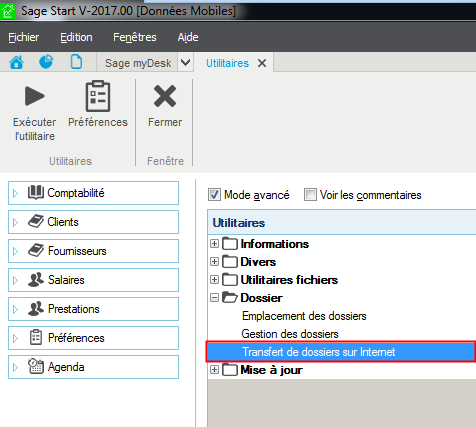Click the blank document icon
The width and height of the screenshot is (476, 427).
click(x=76, y=62)
